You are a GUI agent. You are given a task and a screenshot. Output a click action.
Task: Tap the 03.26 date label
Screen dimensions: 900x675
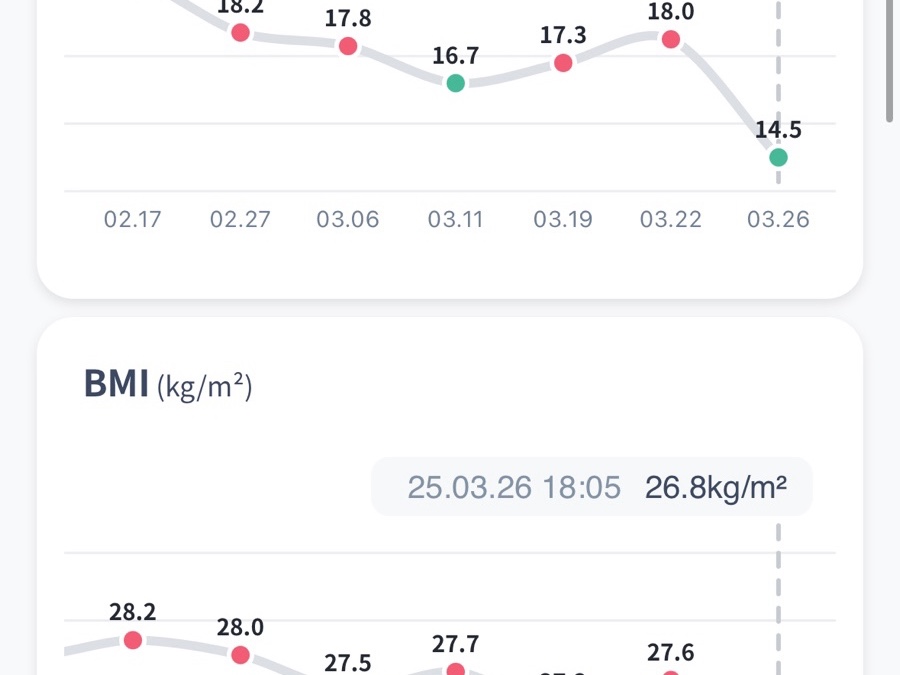(x=778, y=220)
